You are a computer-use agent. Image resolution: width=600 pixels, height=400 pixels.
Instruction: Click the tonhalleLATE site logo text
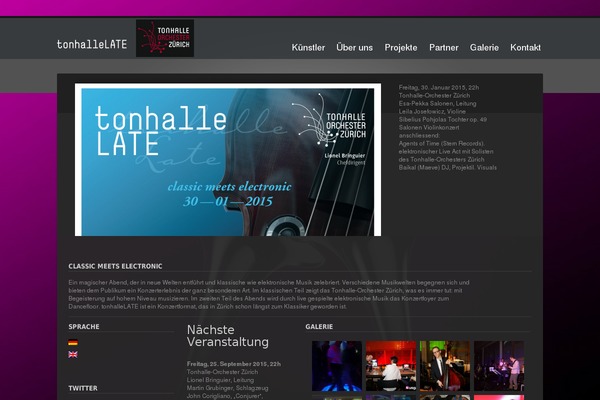[92, 44]
